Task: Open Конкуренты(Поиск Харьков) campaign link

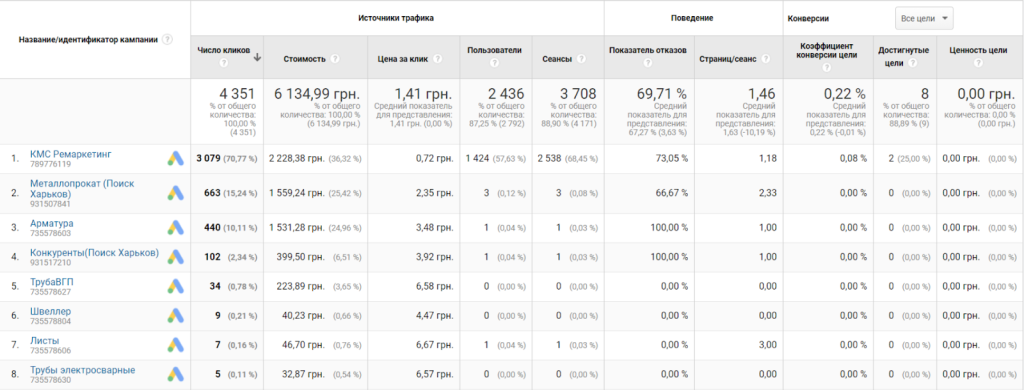Action: [95, 253]
